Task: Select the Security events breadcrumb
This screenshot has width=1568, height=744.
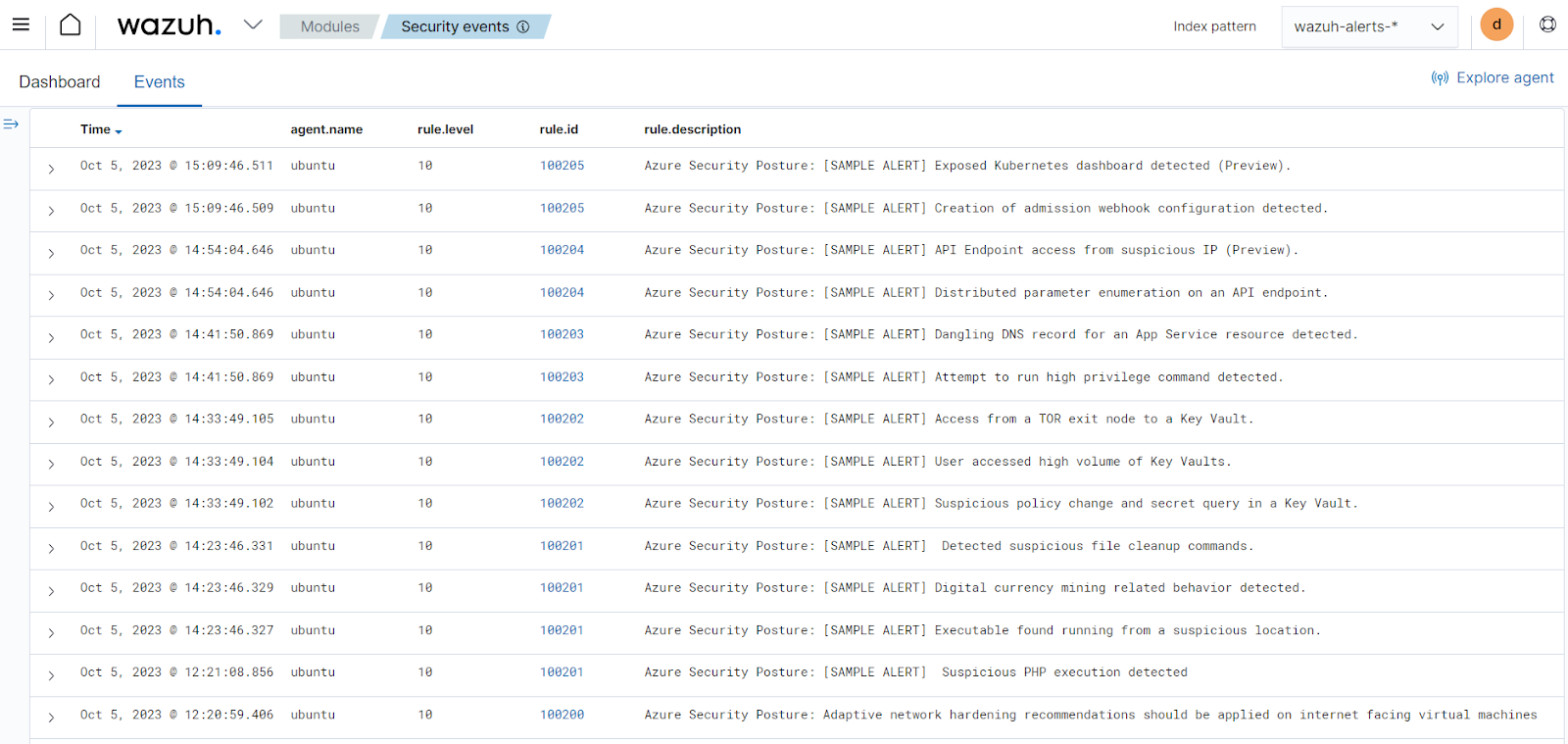Action: (x=465, y=26)
